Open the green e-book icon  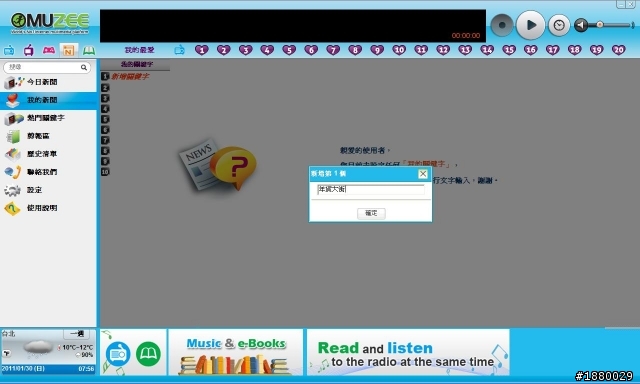[89, 51]
